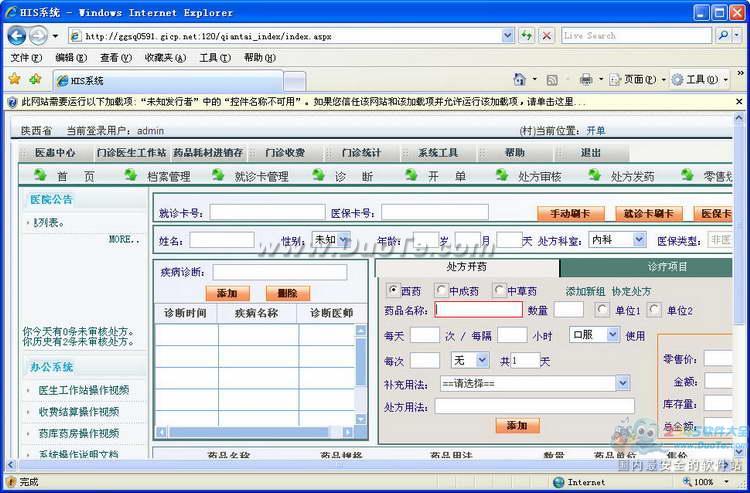Switch to the 诊疗项目 tab
750x493 pixels.
(667, 267)
